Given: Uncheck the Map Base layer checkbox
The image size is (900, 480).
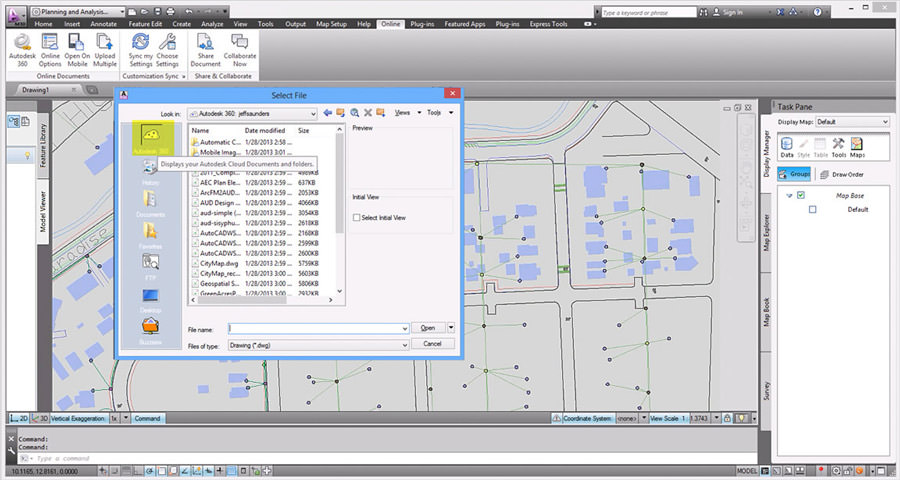Looking at the screenshot, I should coord(801,195).
